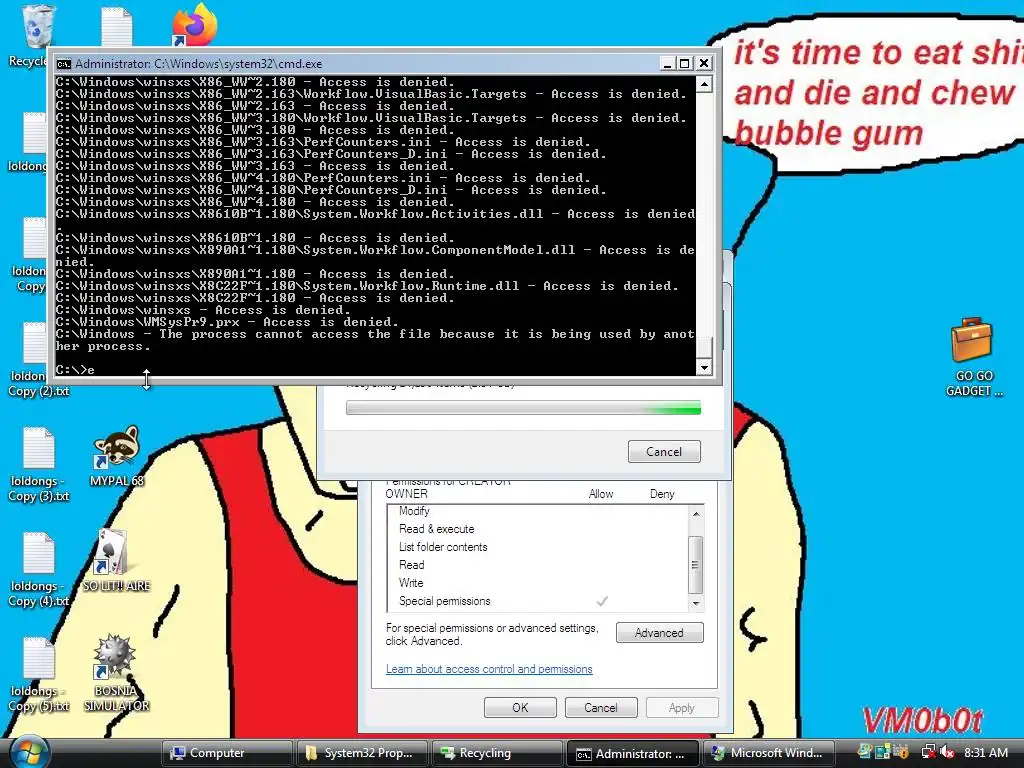Select the loldongs - Copy (3).txt file
1024x768 pixels.
[x=38, y=464]
